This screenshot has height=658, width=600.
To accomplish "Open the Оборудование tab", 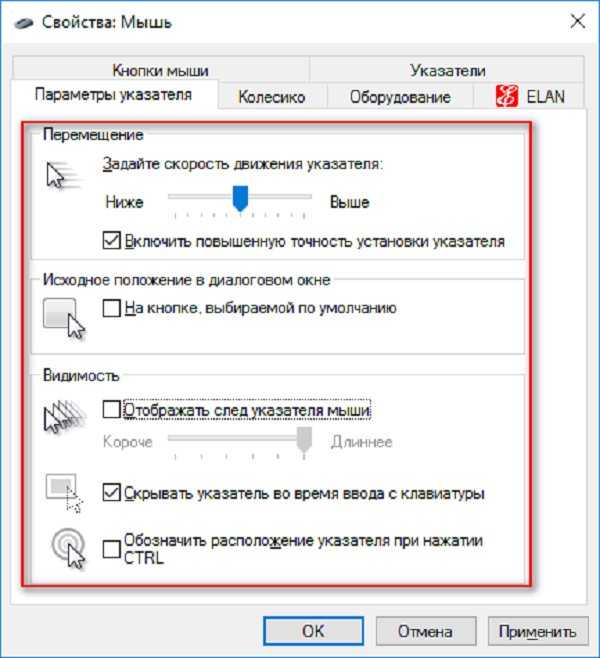I will click(x=400, y=97).
